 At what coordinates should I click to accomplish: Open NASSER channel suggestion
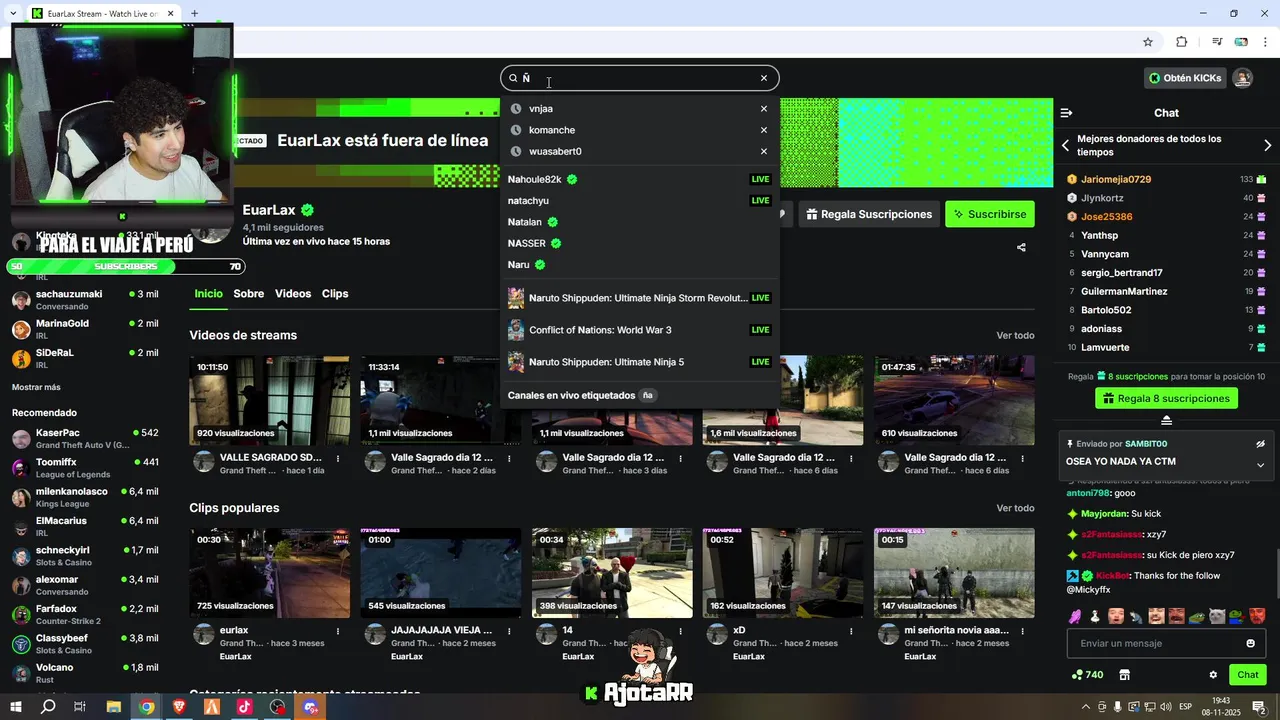click(640, 243)
